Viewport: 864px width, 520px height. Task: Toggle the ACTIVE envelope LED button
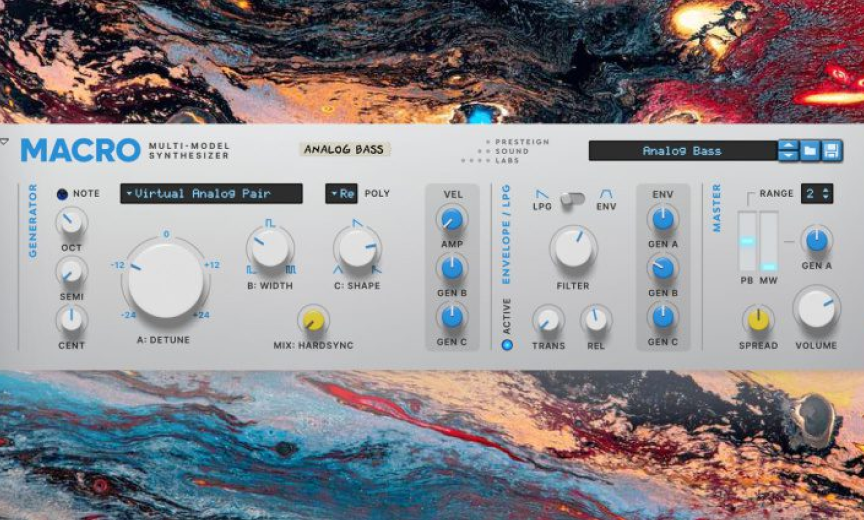coord(507,345)
